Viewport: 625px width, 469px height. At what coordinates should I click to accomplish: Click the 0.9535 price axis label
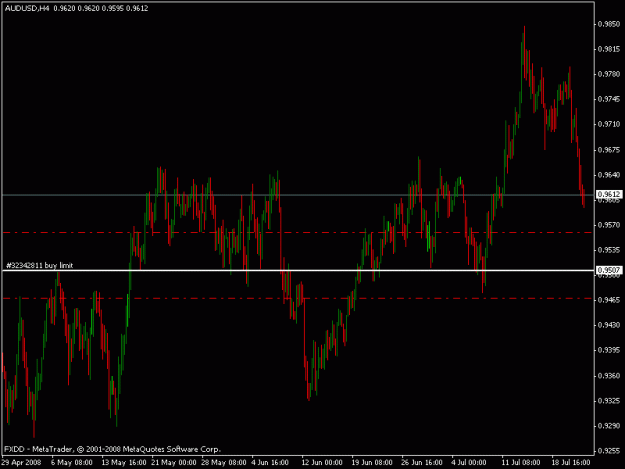click(609, 250)
